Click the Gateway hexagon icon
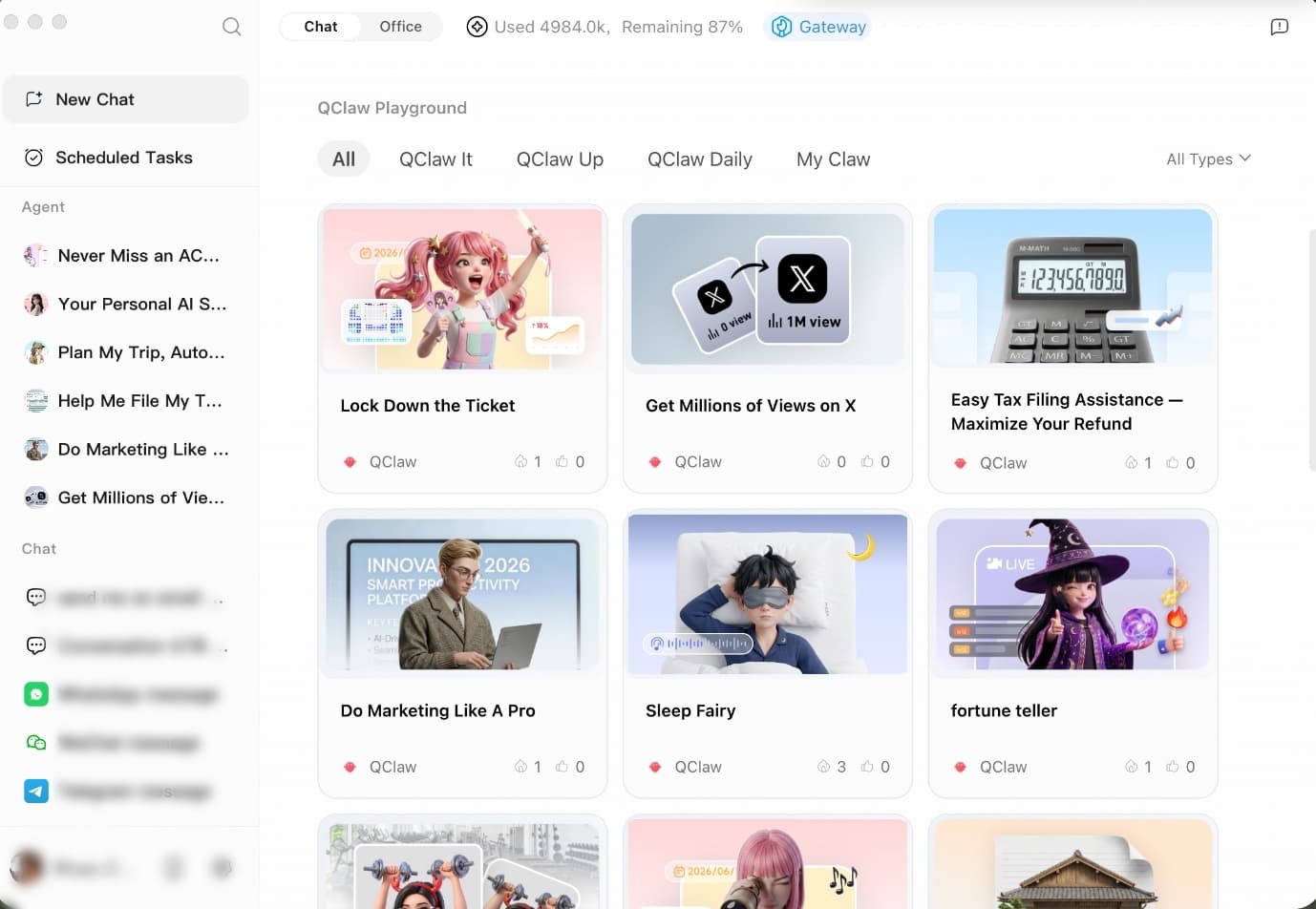The width and height of the screenshot is (1316, 909). [783, 27]
